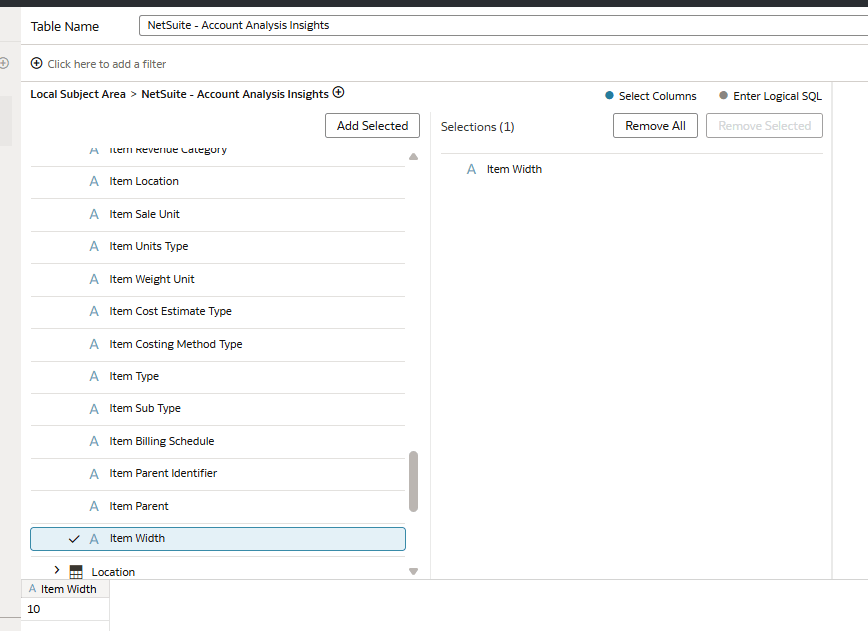
Task: Open the NetSuite - Account Analysis Insights breadcrumb
Action: coord(235,94)
